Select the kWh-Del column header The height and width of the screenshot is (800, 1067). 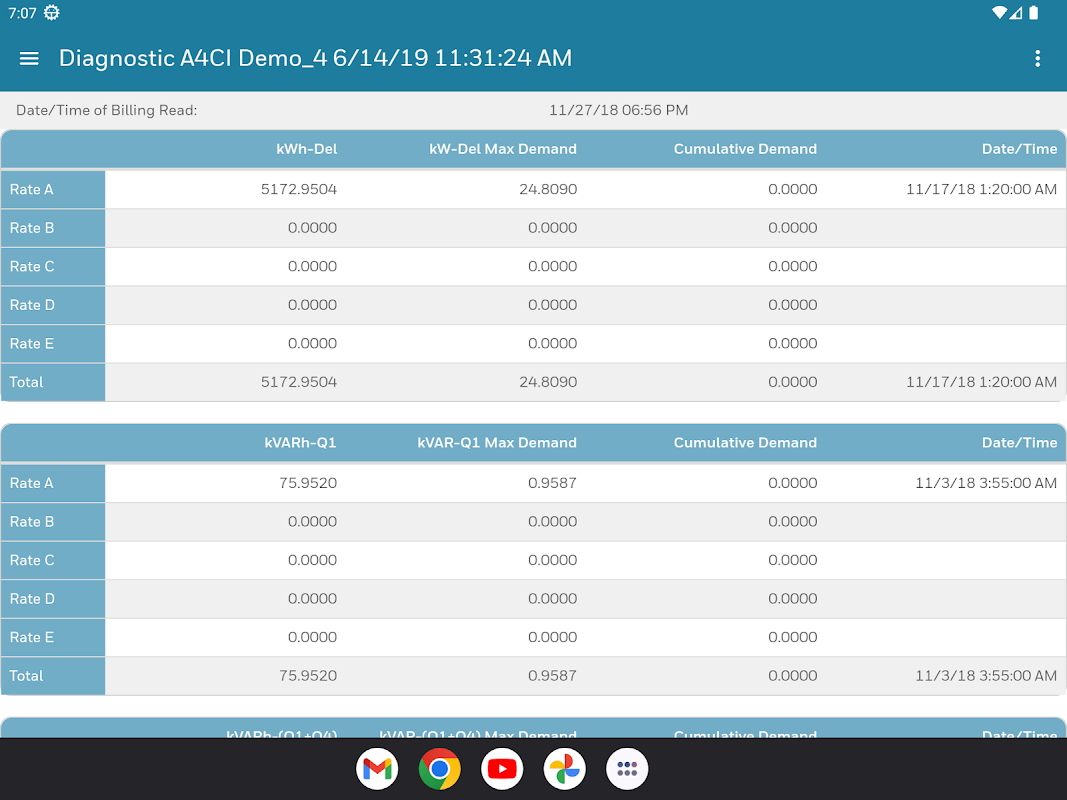tap(306, 149)
